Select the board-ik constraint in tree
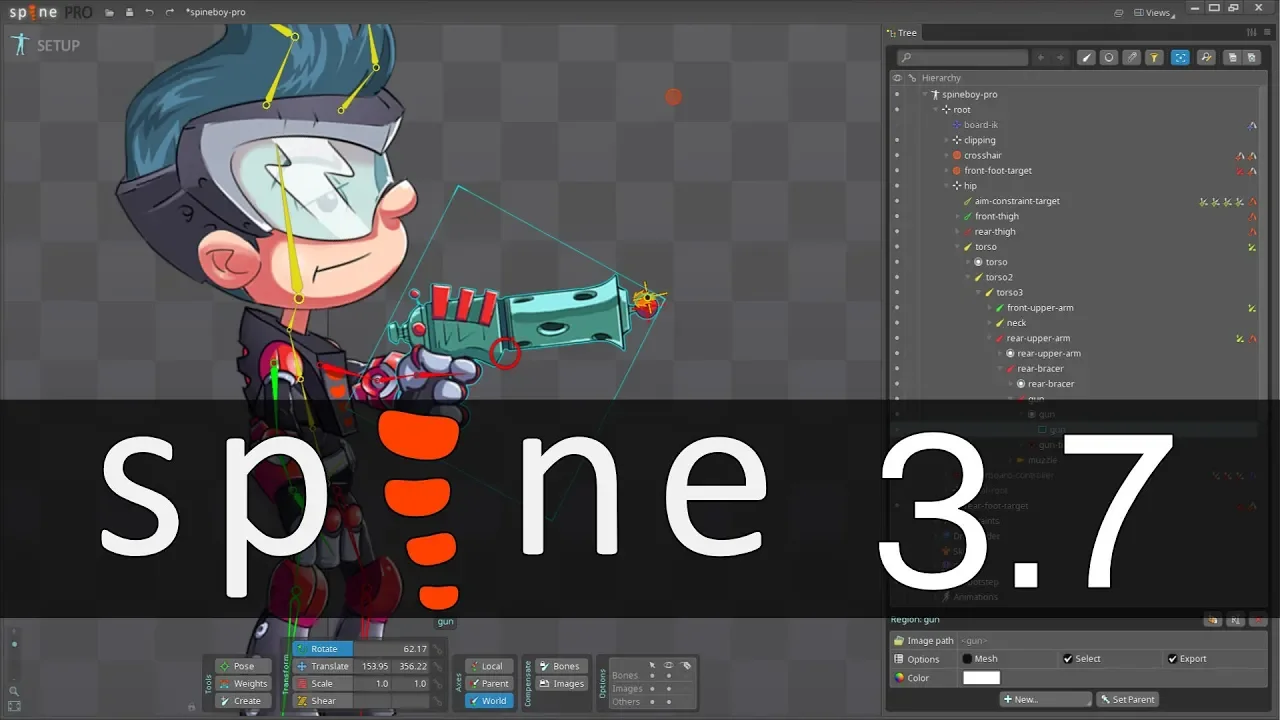The width and height of the screenshot is (1280, 720). (x=980, y=125)
